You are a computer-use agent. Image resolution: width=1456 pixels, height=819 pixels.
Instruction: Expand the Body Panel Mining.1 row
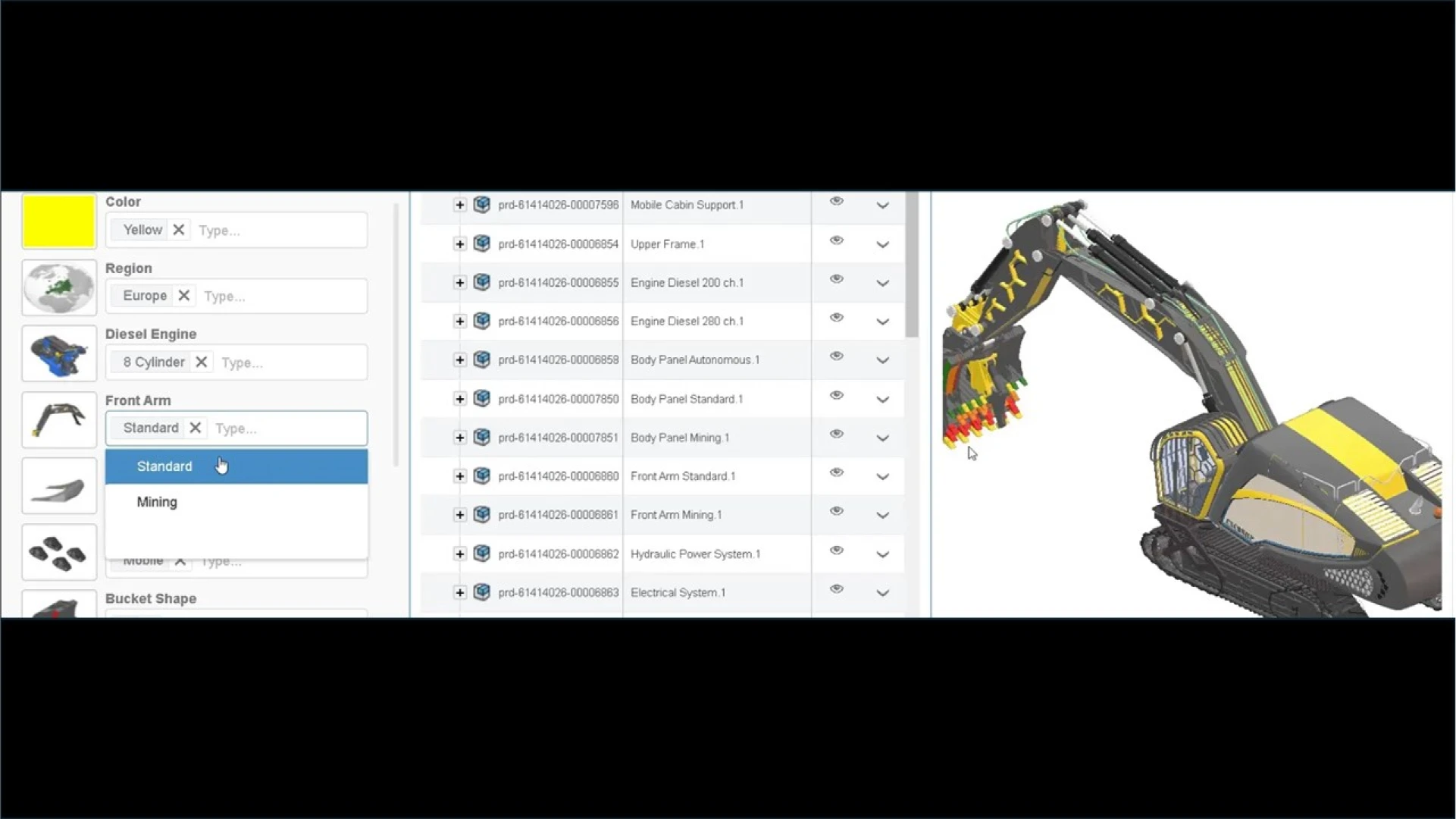tap(459, 438)
